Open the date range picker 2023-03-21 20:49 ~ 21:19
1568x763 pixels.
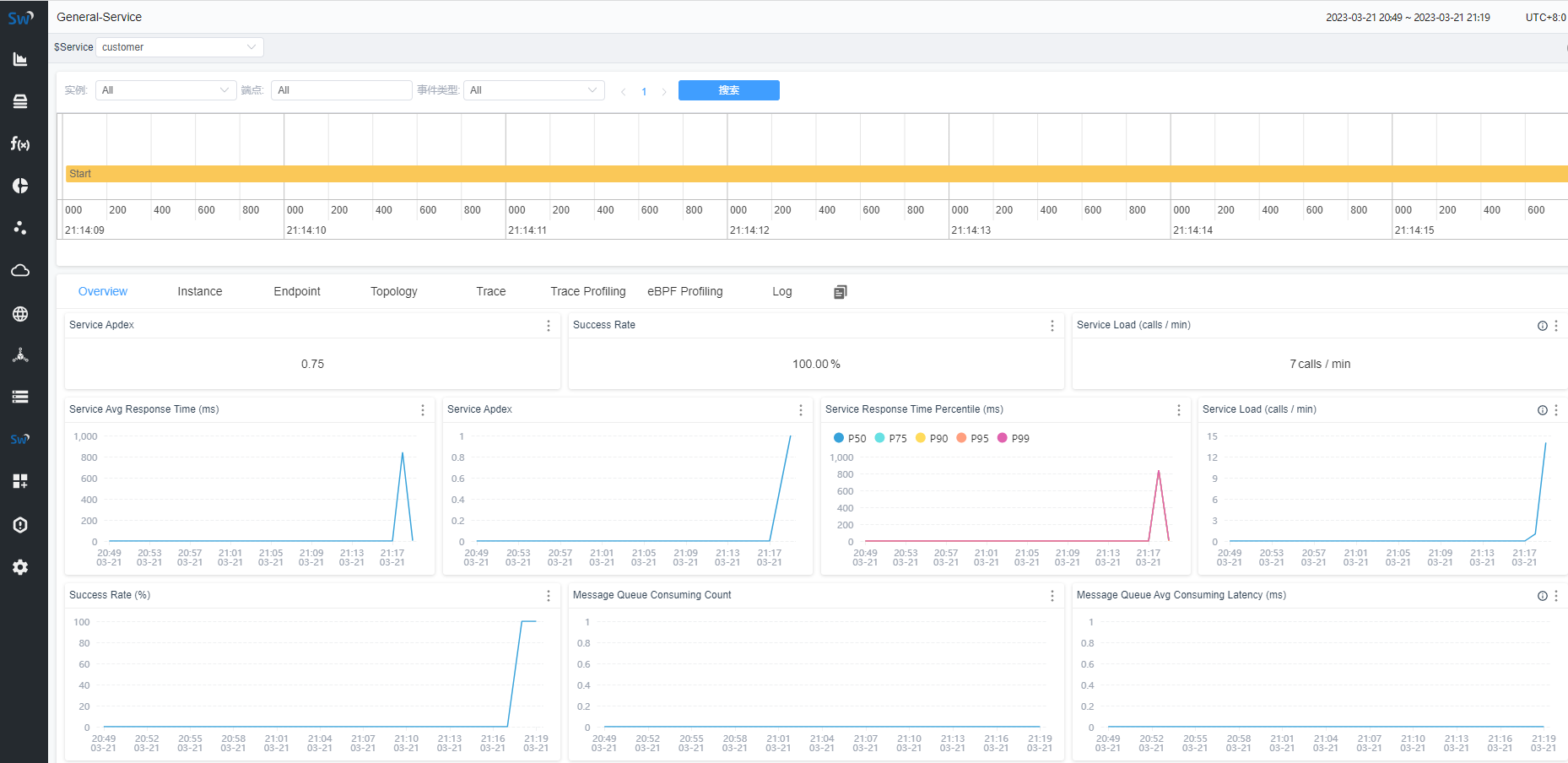(x=1408, y=17)
